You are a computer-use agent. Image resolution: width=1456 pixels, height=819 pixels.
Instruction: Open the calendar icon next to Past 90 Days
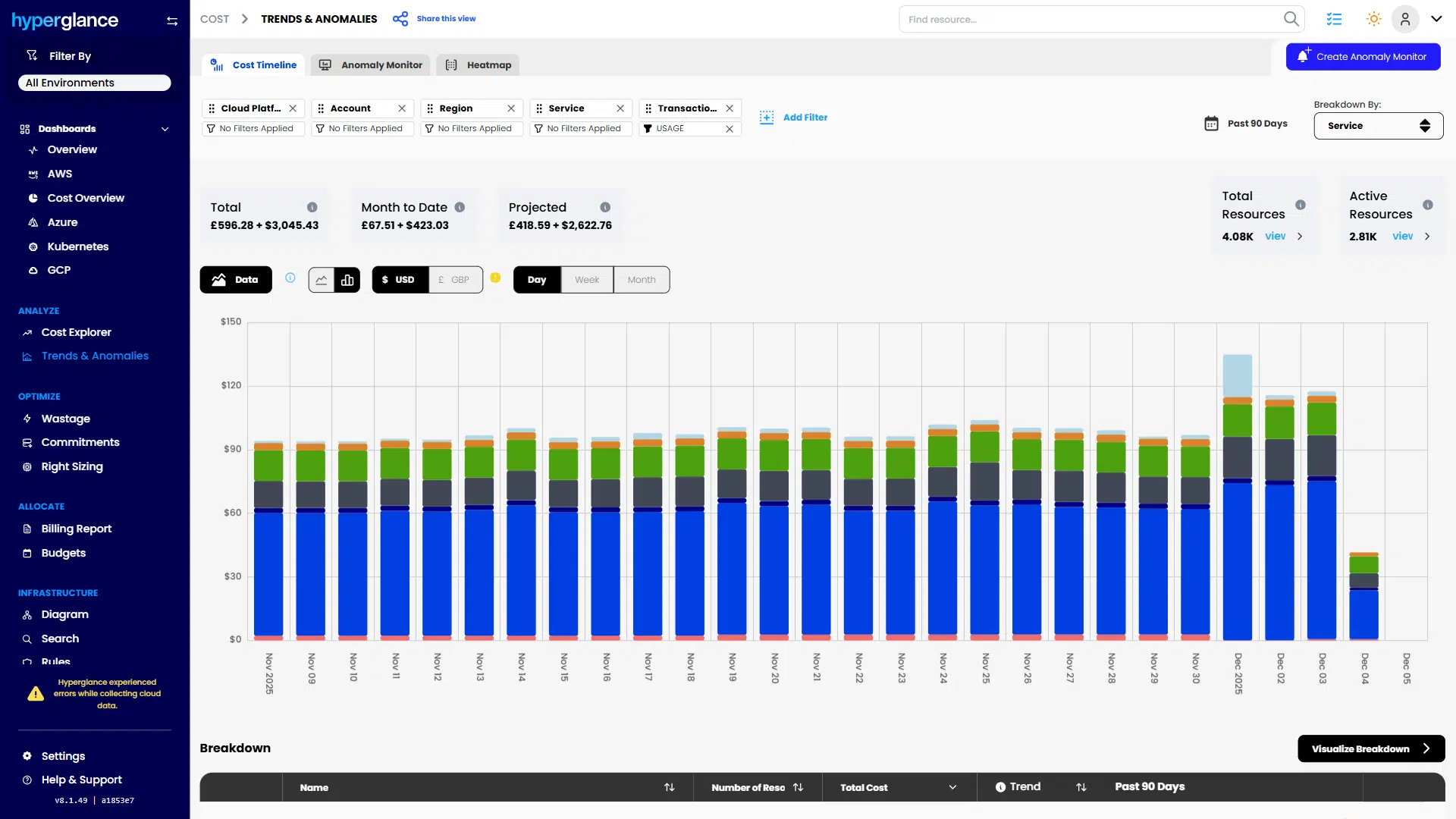(1211, 123)
